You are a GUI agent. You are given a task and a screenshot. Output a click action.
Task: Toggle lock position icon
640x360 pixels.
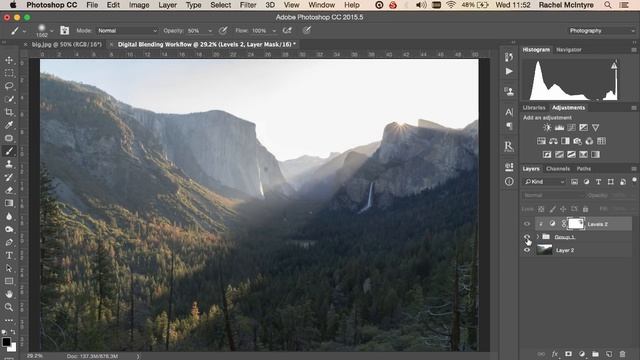[563, 209]
